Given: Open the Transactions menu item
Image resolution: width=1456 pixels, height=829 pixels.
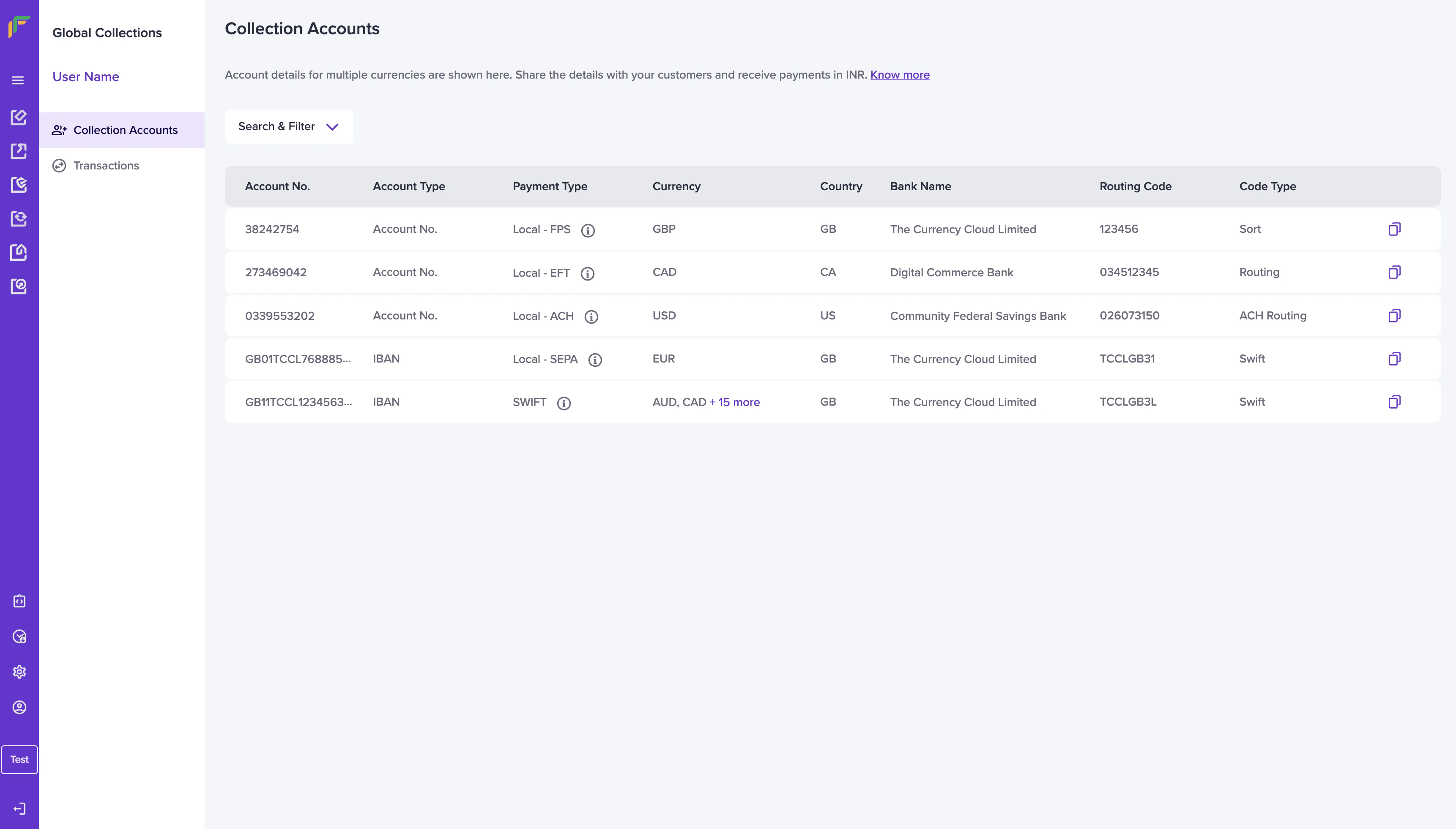Looking at the screenshot, I should (106, 166).
